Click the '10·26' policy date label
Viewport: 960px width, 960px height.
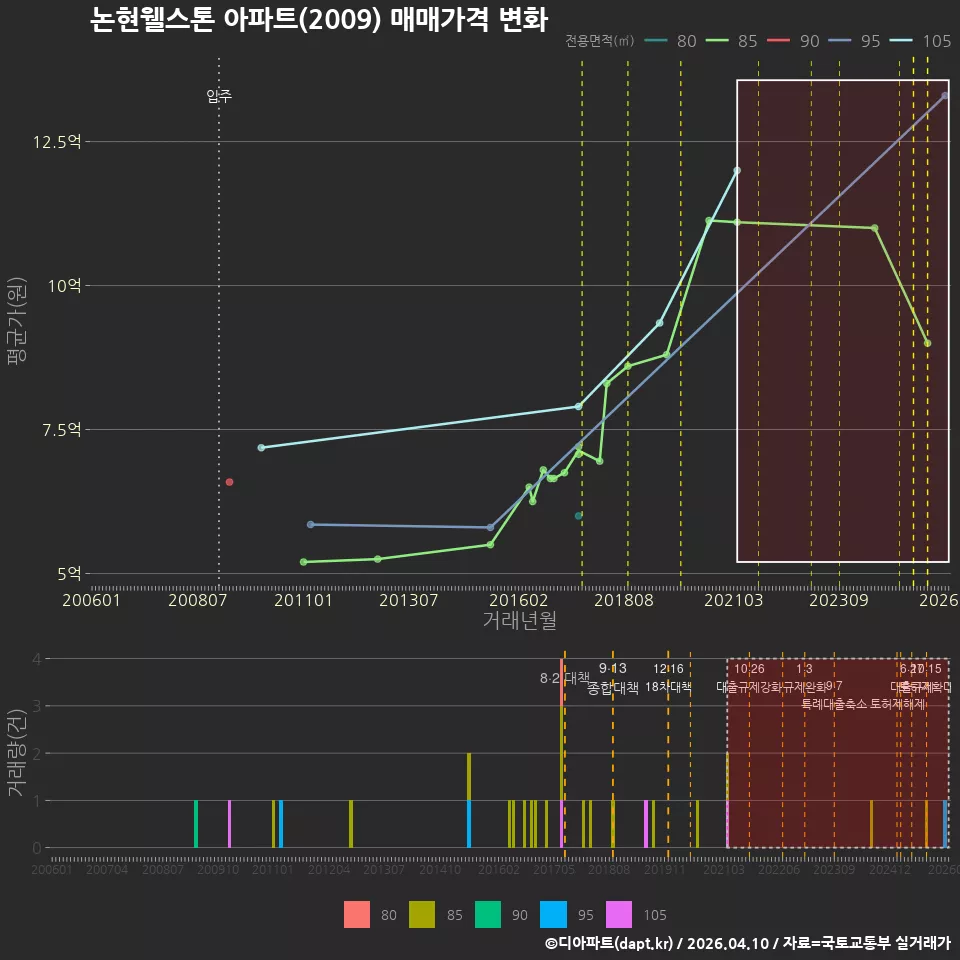click(749, 669)
